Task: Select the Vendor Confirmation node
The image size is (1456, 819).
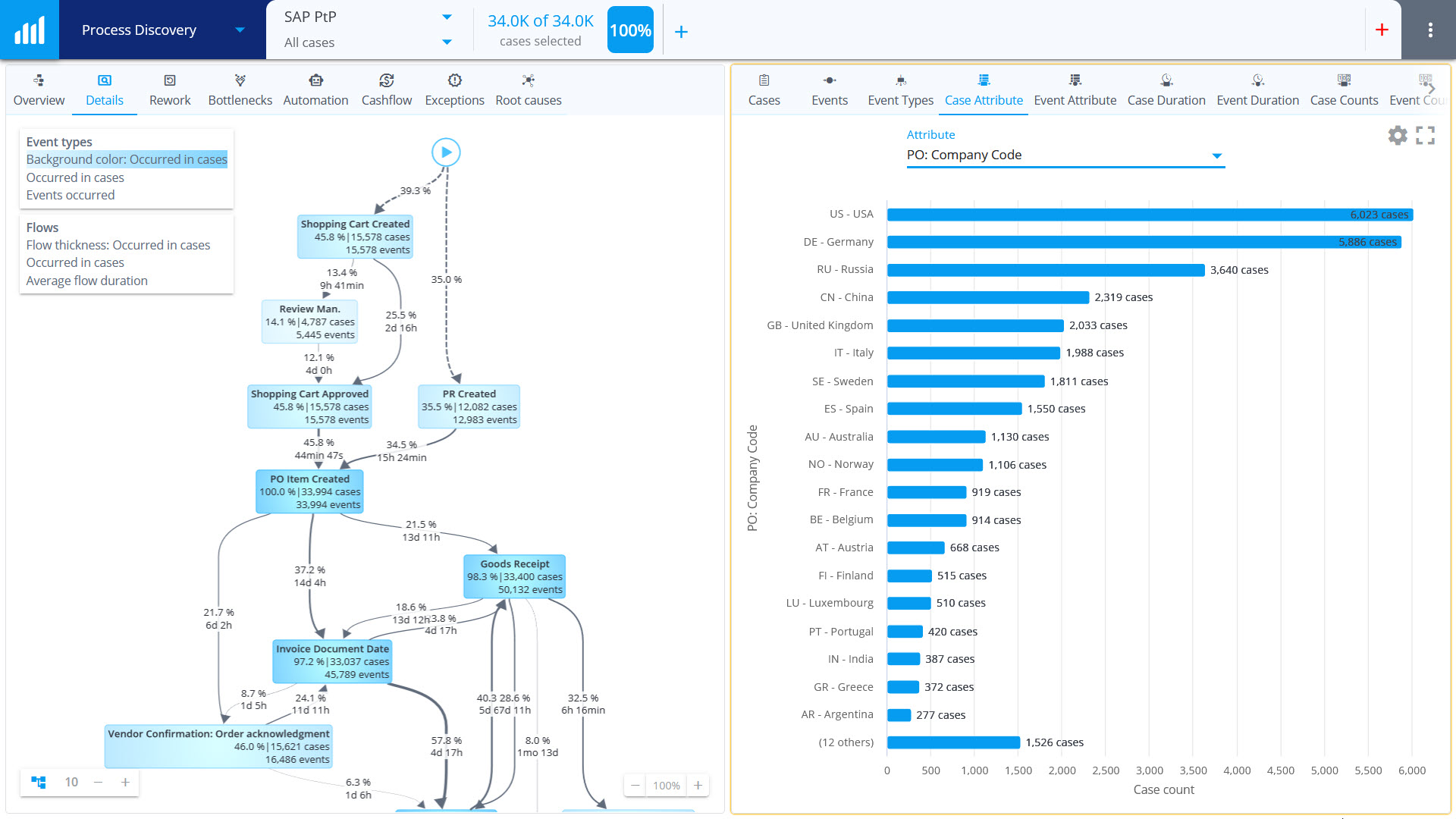Action: [x=218, y=746]
